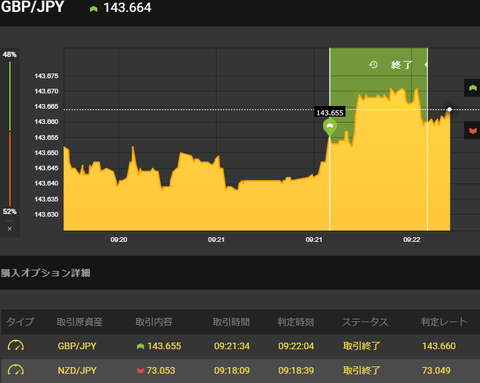The image size is (480, 383).
Task: Click the green up arrow next to 143.664
Action: click(x=94, y=9)
